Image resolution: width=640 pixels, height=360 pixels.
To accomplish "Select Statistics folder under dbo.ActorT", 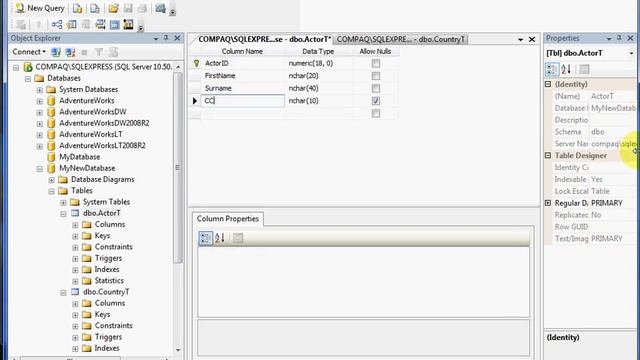I will 109,280.
